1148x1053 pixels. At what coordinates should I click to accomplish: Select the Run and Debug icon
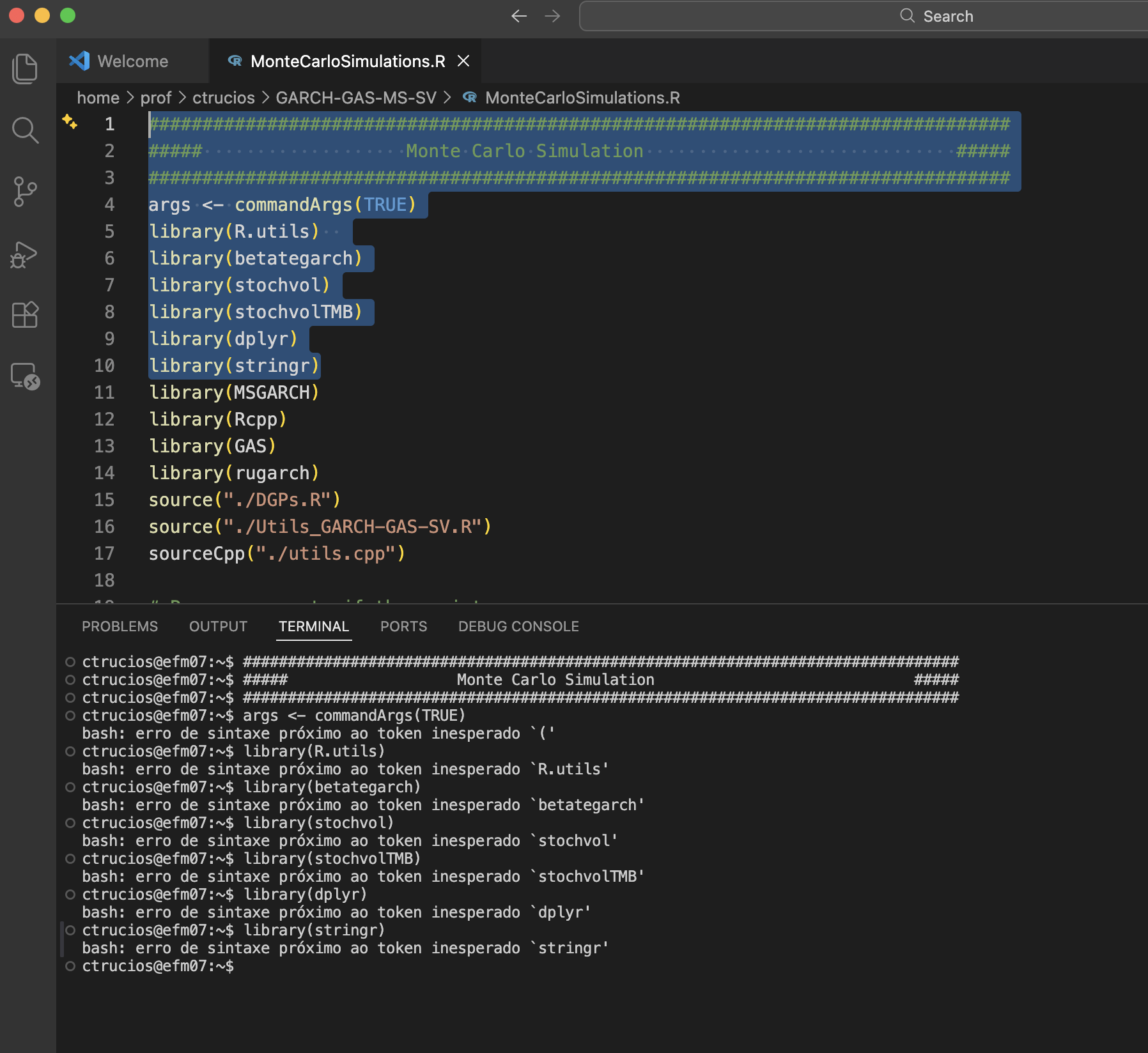click(25, 254)
